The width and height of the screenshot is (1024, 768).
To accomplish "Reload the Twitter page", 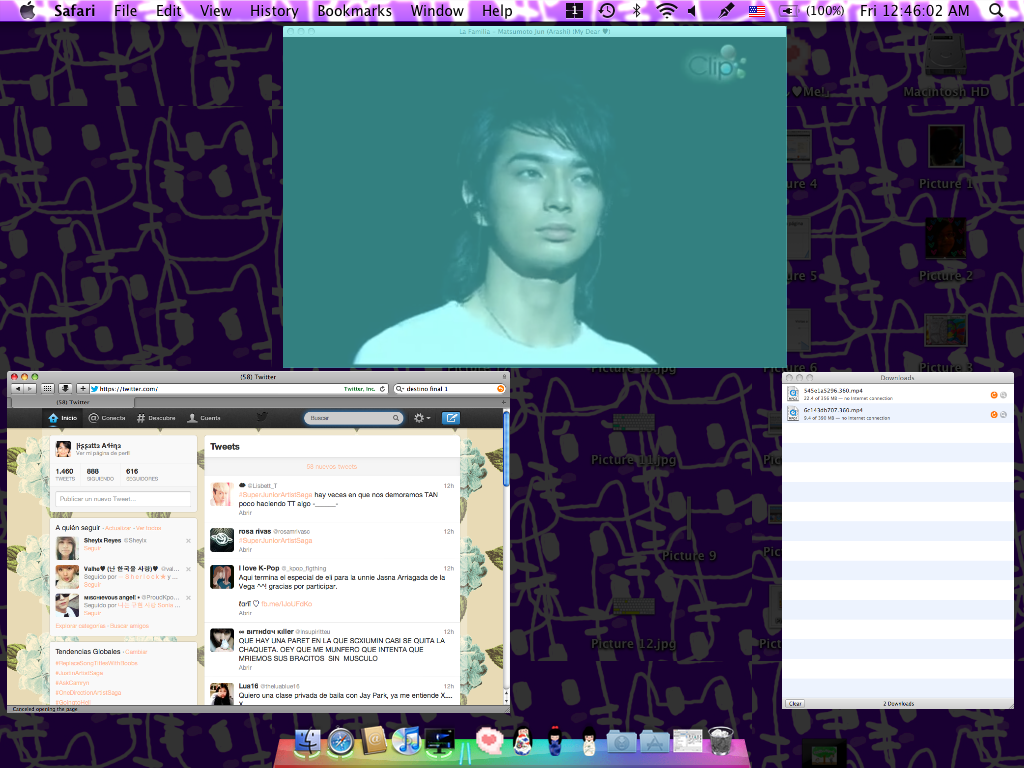I will click(x=383, y=389).
